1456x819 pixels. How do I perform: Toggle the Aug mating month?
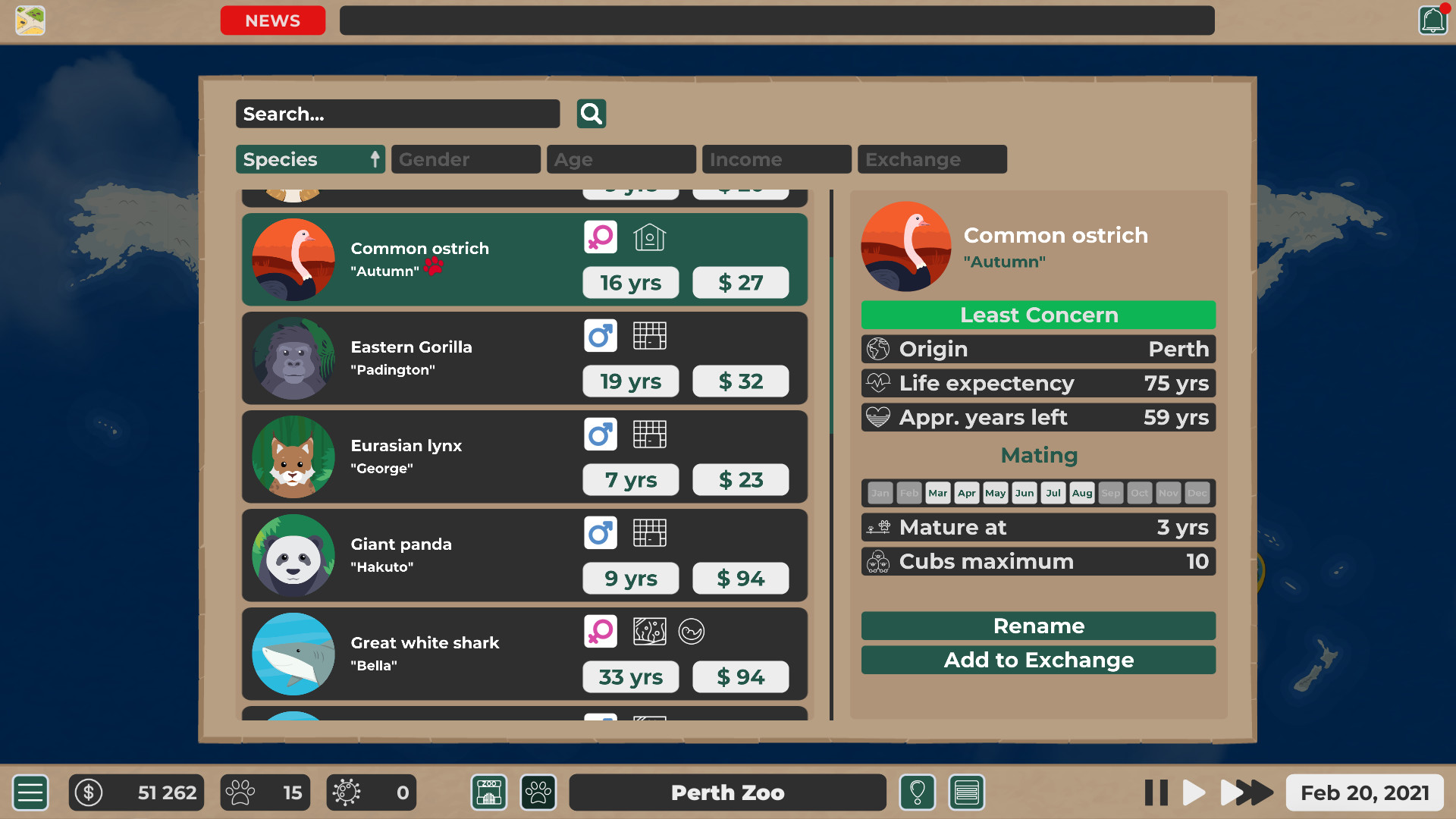point(1082,492)
